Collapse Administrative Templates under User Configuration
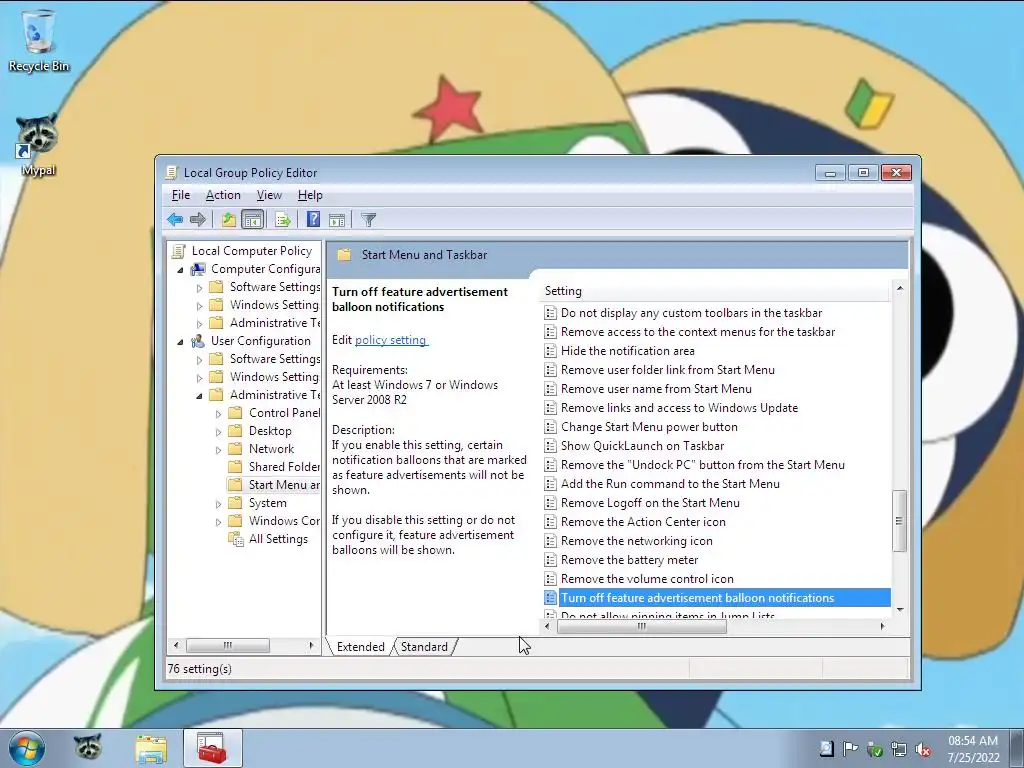This screenshot has width=1024, height=768. click(x=199, y=396)
